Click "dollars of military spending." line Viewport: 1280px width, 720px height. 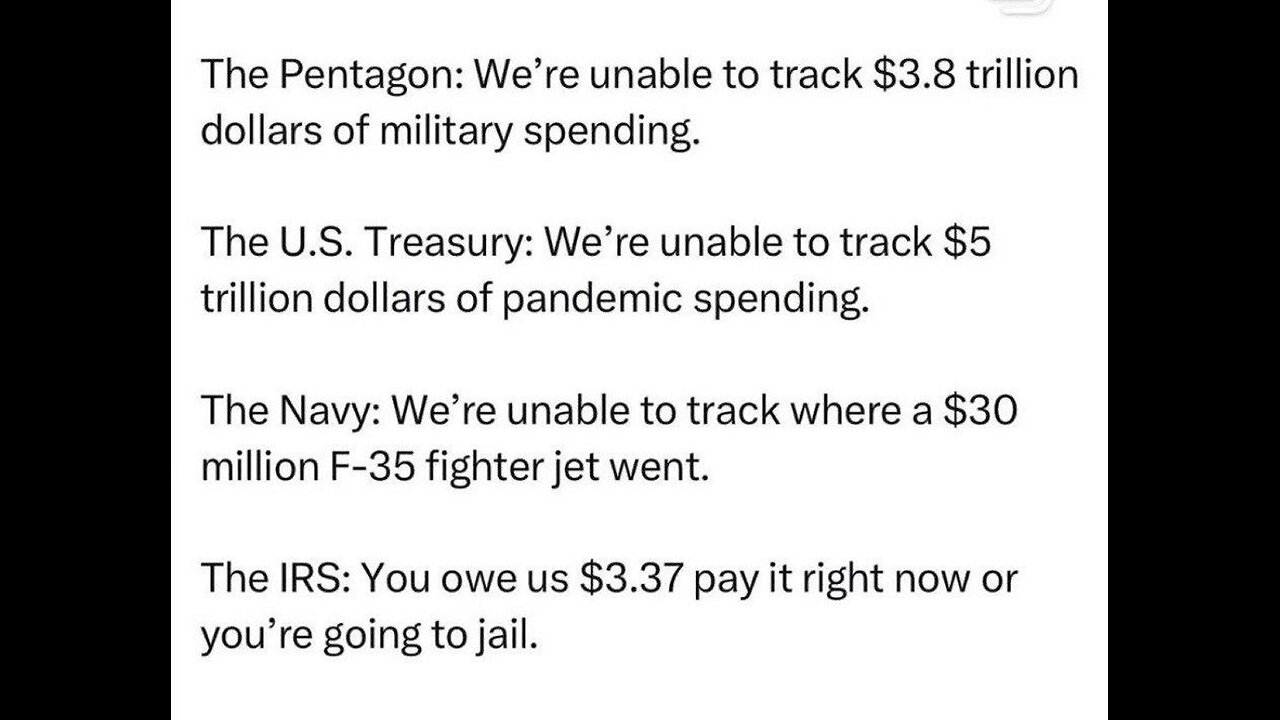(x=447, y=133)
